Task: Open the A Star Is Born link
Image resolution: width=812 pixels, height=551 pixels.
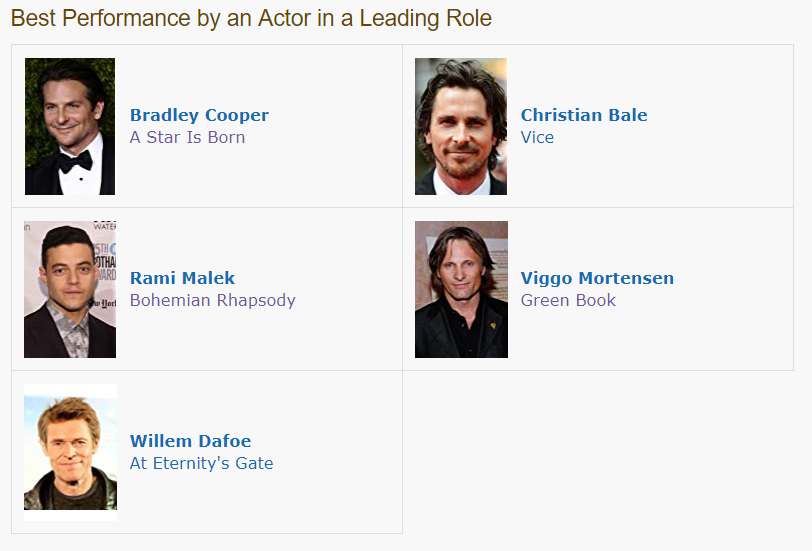Action: point(187,137)
